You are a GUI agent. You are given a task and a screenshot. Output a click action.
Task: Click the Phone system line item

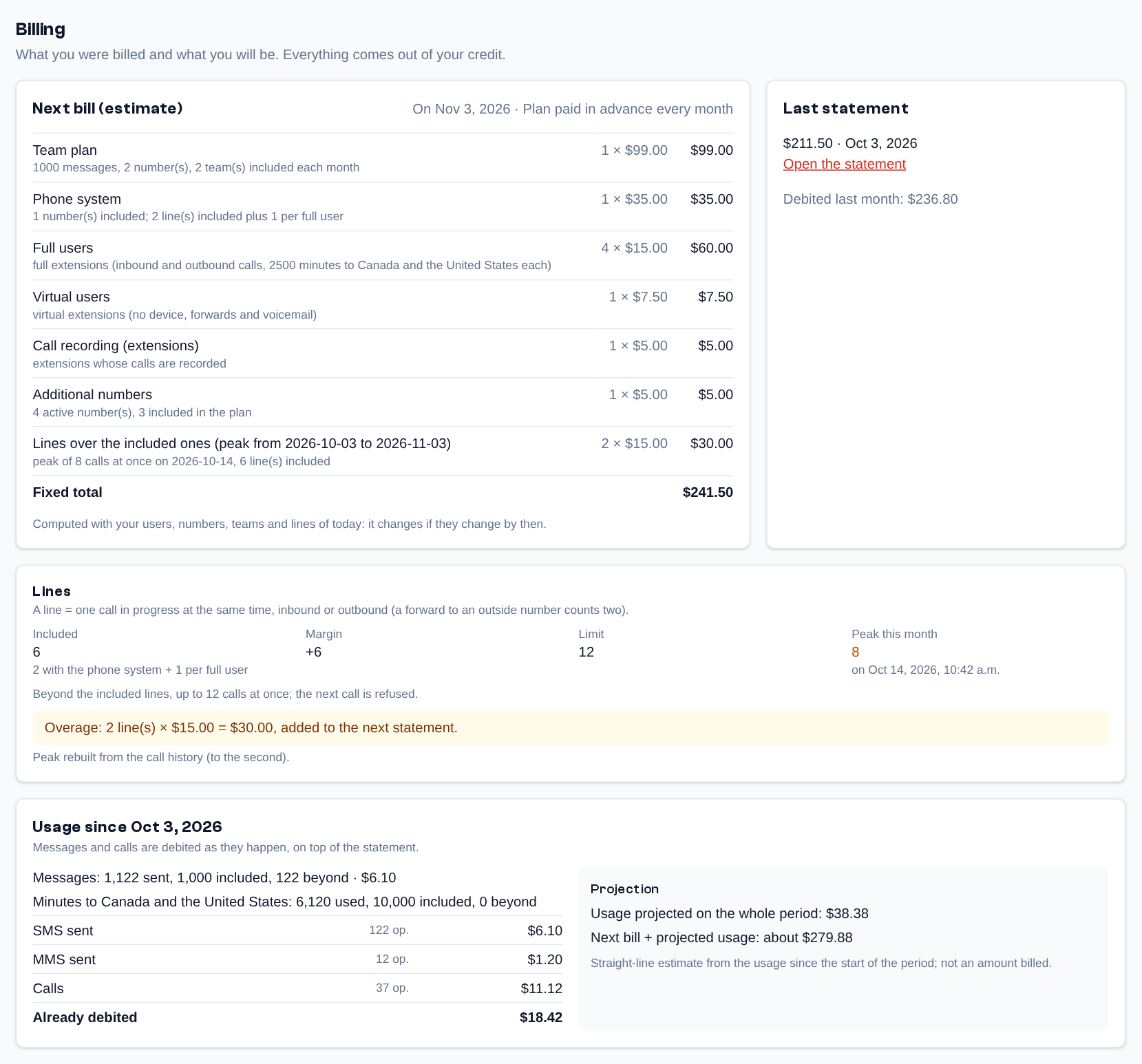click(383, 206)
